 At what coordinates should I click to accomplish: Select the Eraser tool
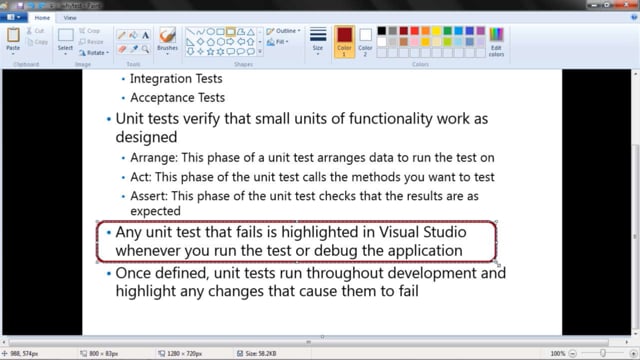[x=122, y=49]
